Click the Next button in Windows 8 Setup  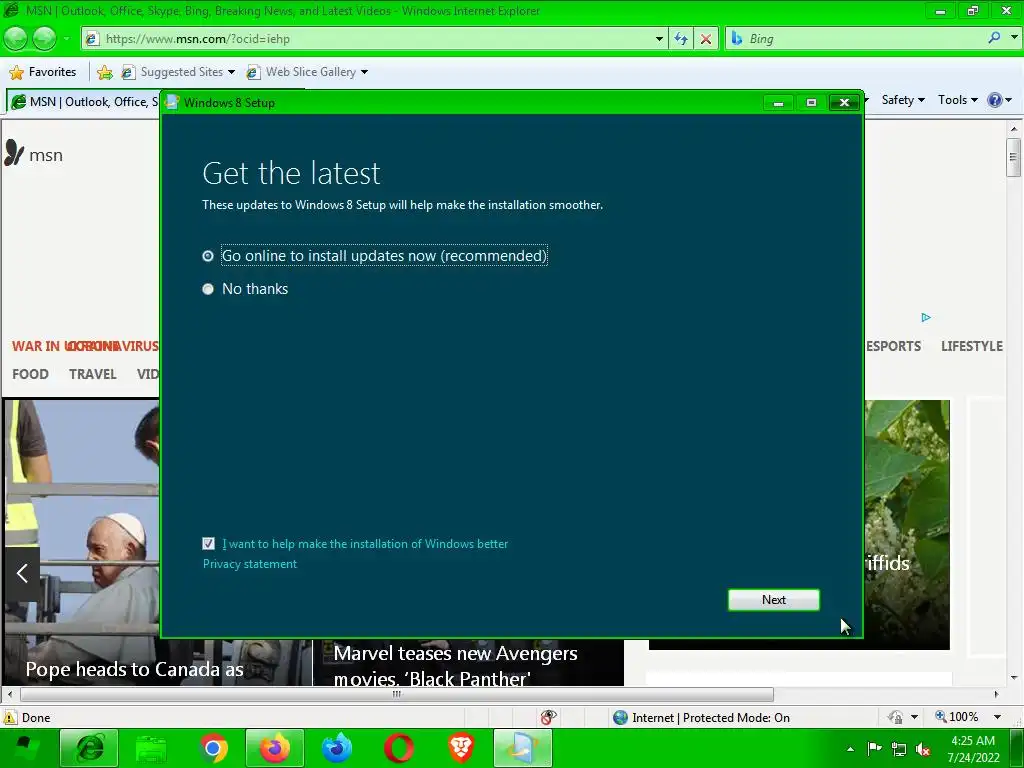point(774,600)
